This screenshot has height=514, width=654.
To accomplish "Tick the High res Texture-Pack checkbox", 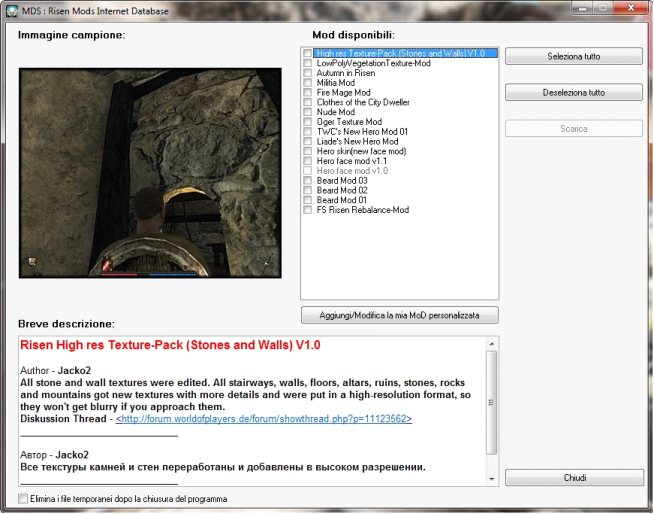I will (307, 53).
